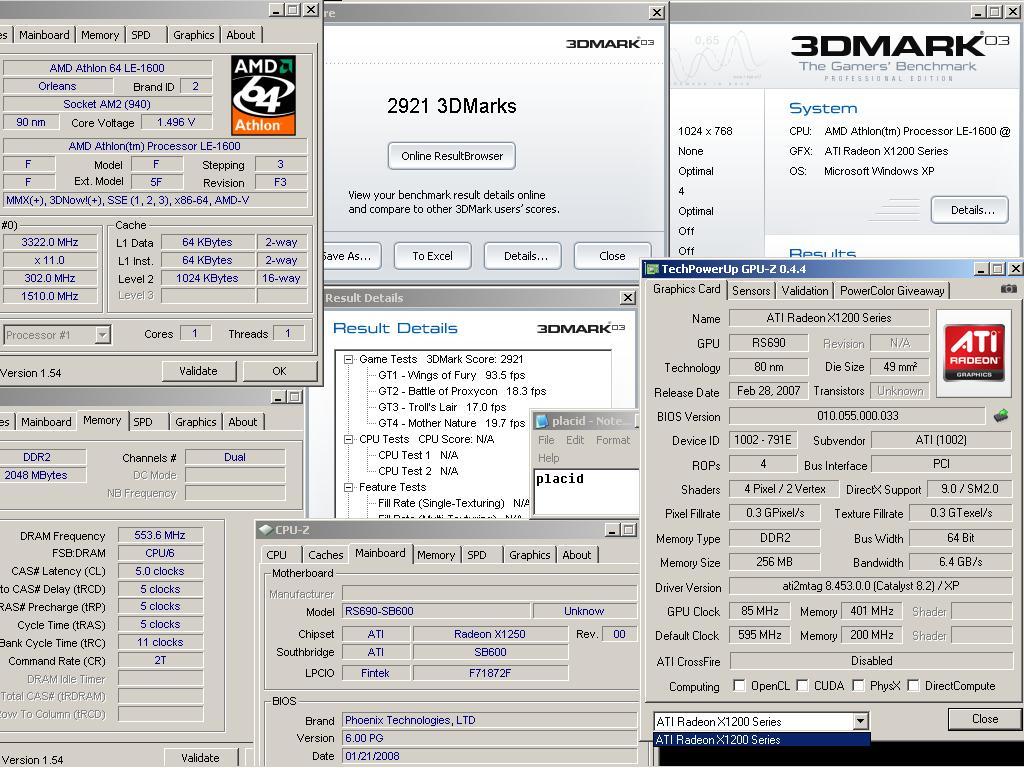1024x768 pixels.
Task: Click the RS690-SB600 model value
Action: click(x=436, y=611)
